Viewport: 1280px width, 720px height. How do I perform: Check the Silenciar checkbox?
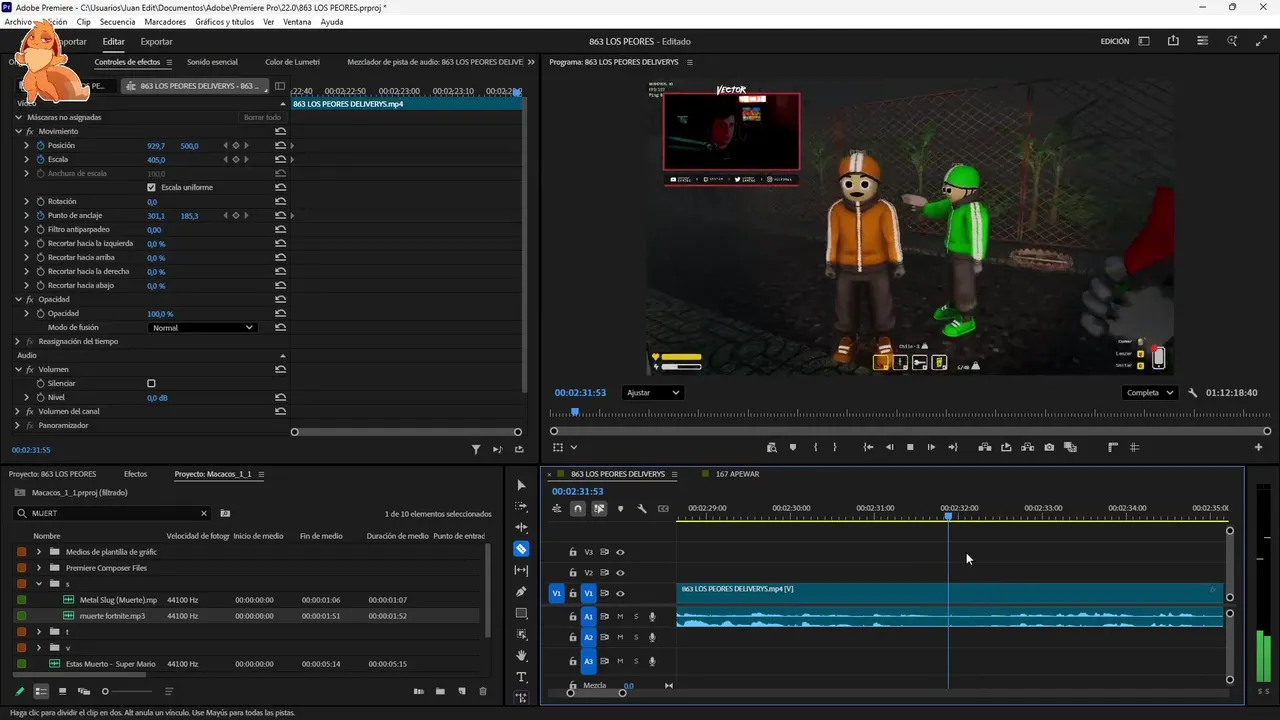coord(151,383)
